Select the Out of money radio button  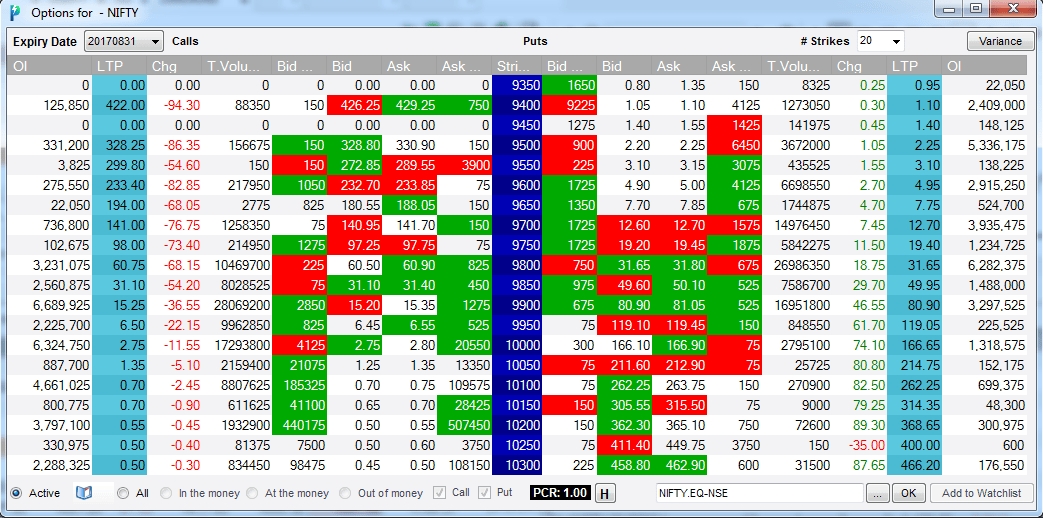pos(345,493)
